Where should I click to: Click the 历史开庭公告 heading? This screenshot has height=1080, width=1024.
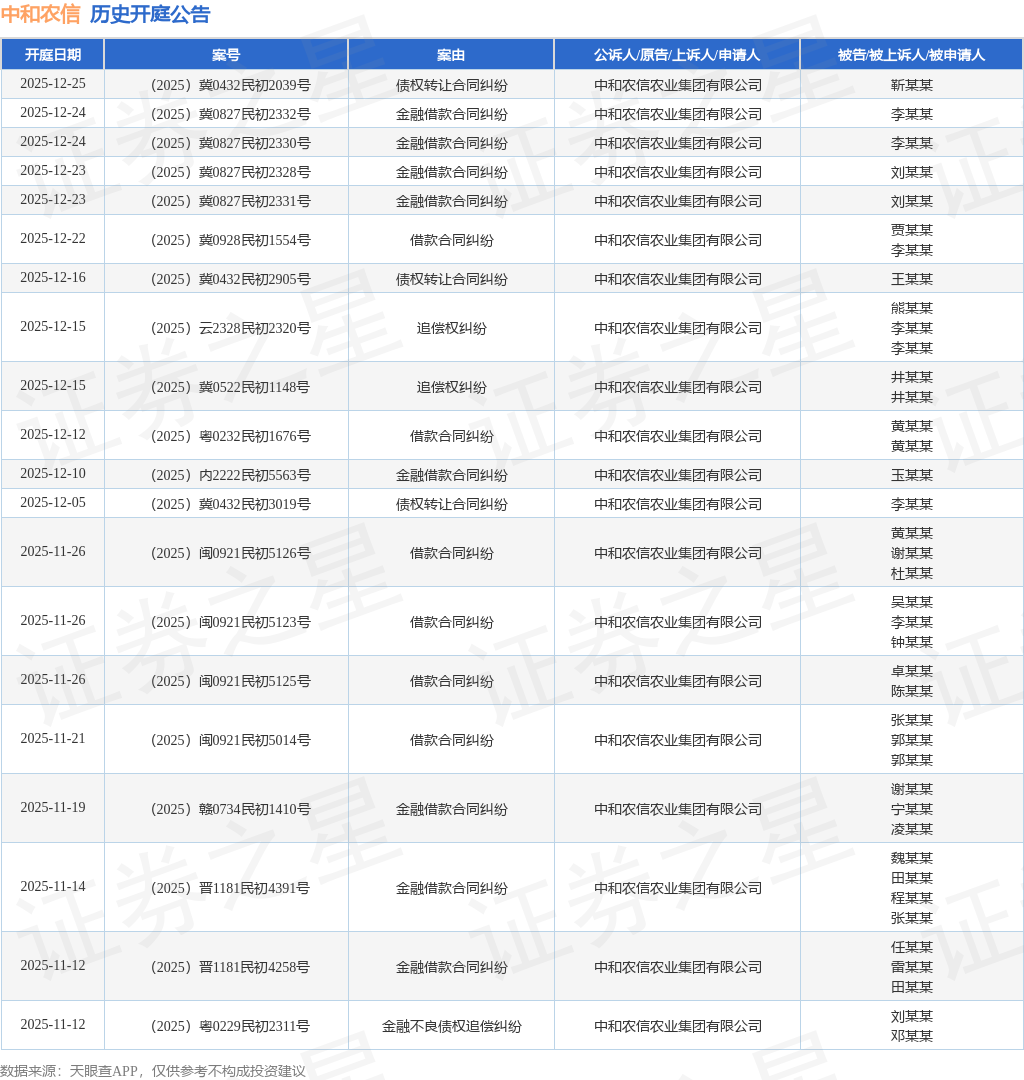click(150, 14)
